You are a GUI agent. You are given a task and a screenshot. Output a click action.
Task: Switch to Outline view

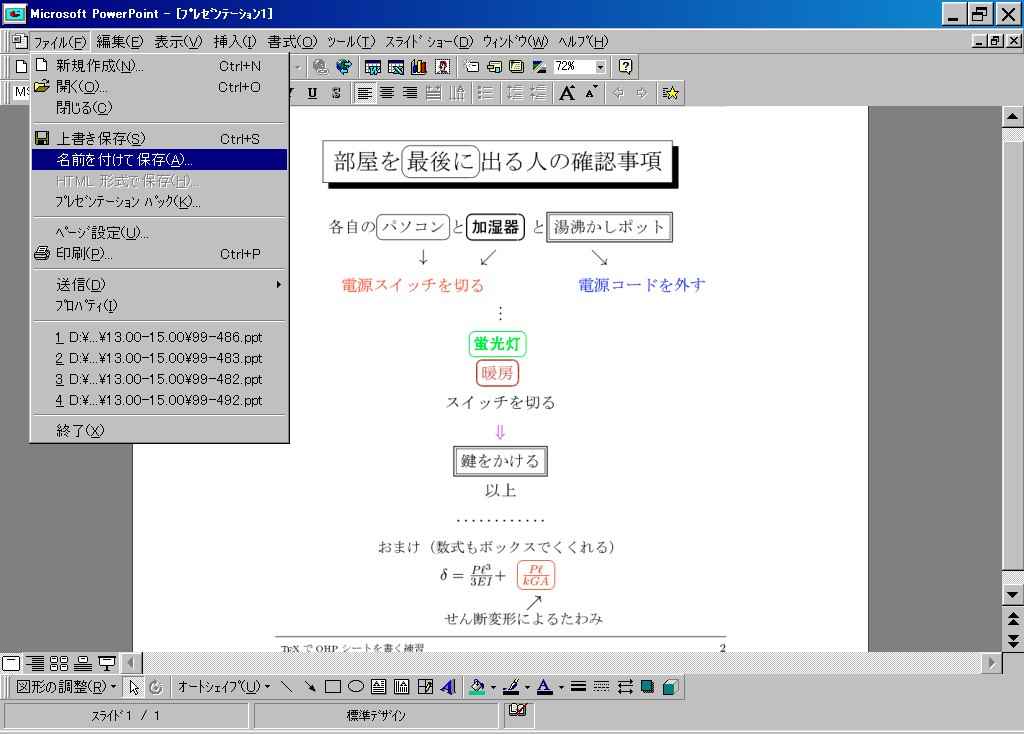point(35,664)
